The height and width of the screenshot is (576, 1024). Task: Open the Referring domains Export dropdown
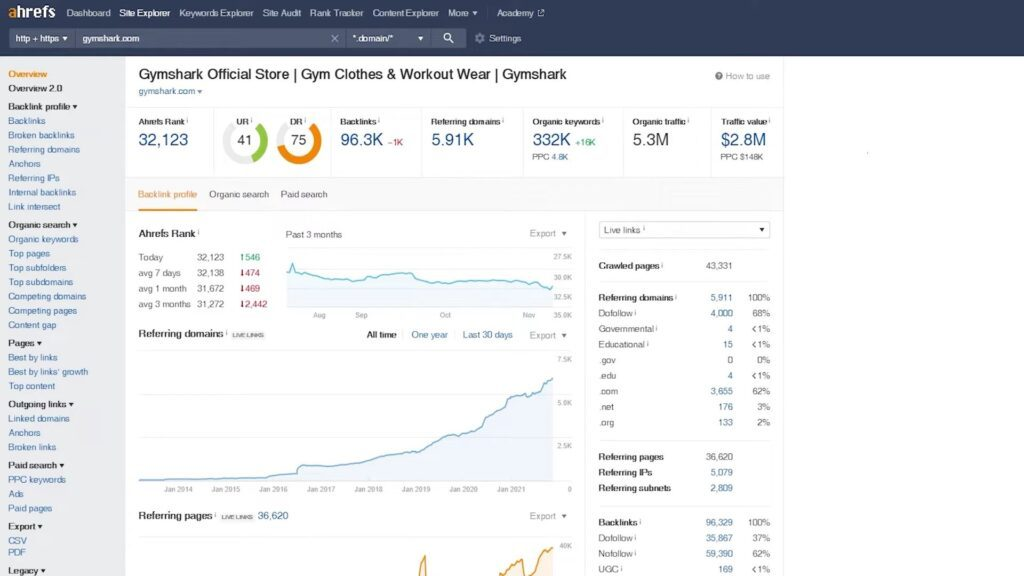pyautogui.click(x=548, y=335)
